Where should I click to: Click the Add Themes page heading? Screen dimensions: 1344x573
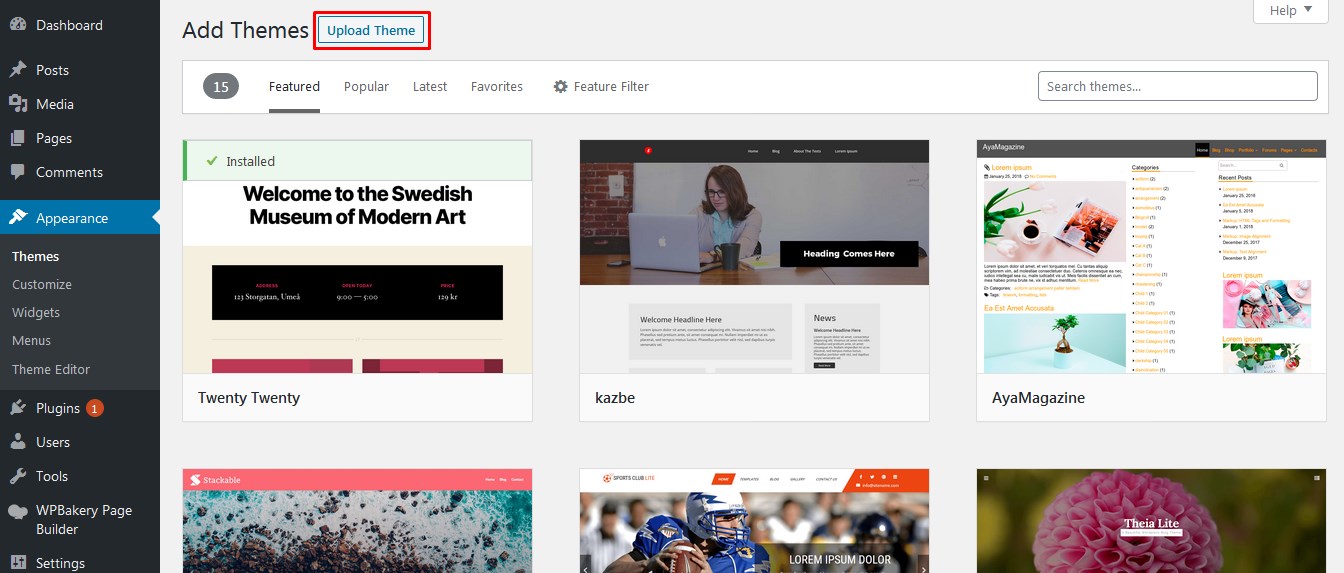[x=245, y=30]
